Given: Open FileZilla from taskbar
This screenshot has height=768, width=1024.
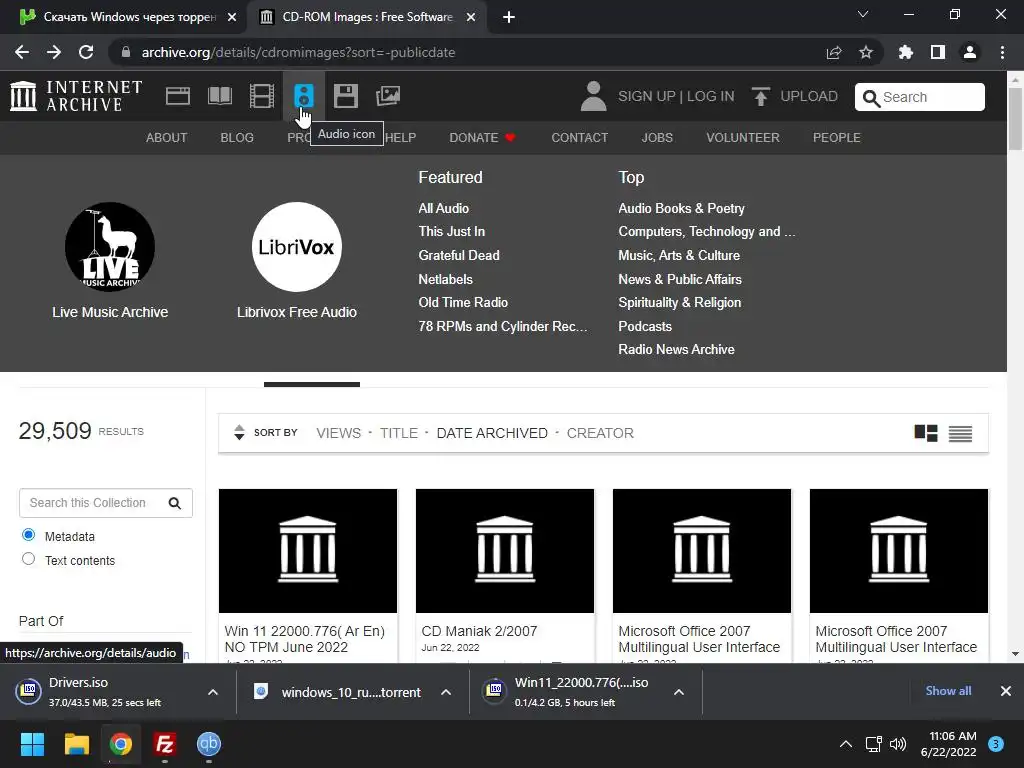Looking at the screenshot, I should [165, 744].
